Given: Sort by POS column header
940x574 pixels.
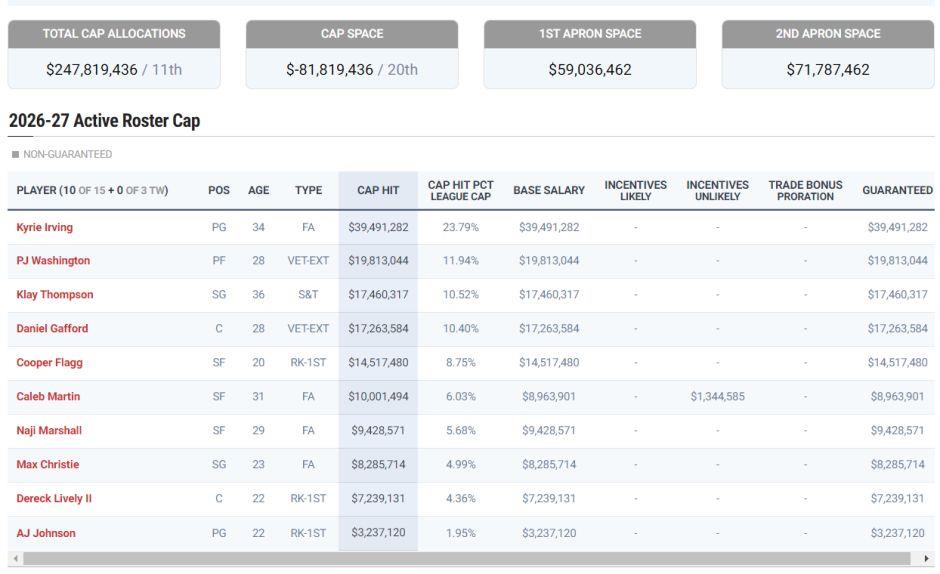Looking at the screenshot, I should [x=219, y=190].
